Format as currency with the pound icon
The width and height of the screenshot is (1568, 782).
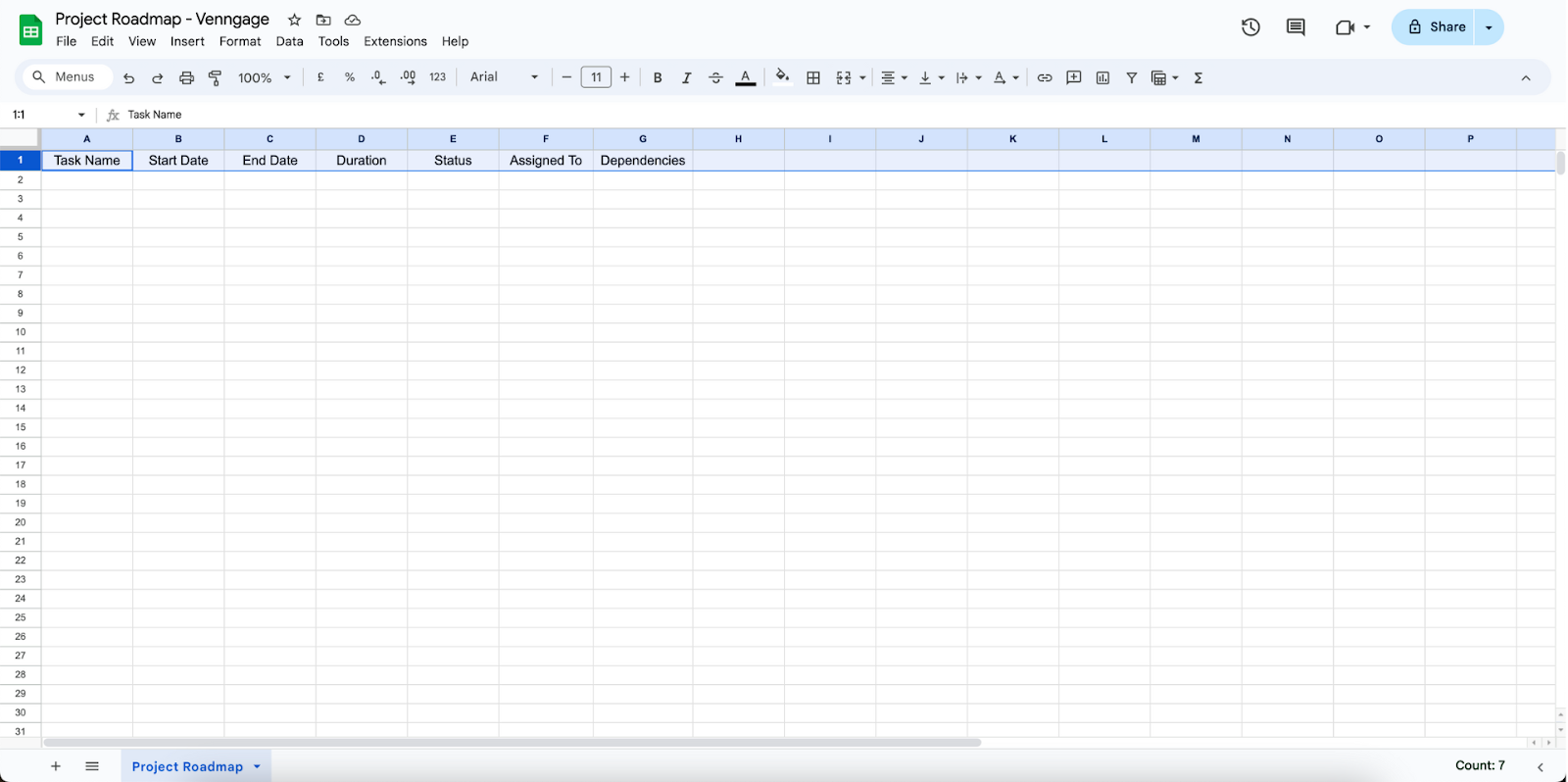(320, 77)
